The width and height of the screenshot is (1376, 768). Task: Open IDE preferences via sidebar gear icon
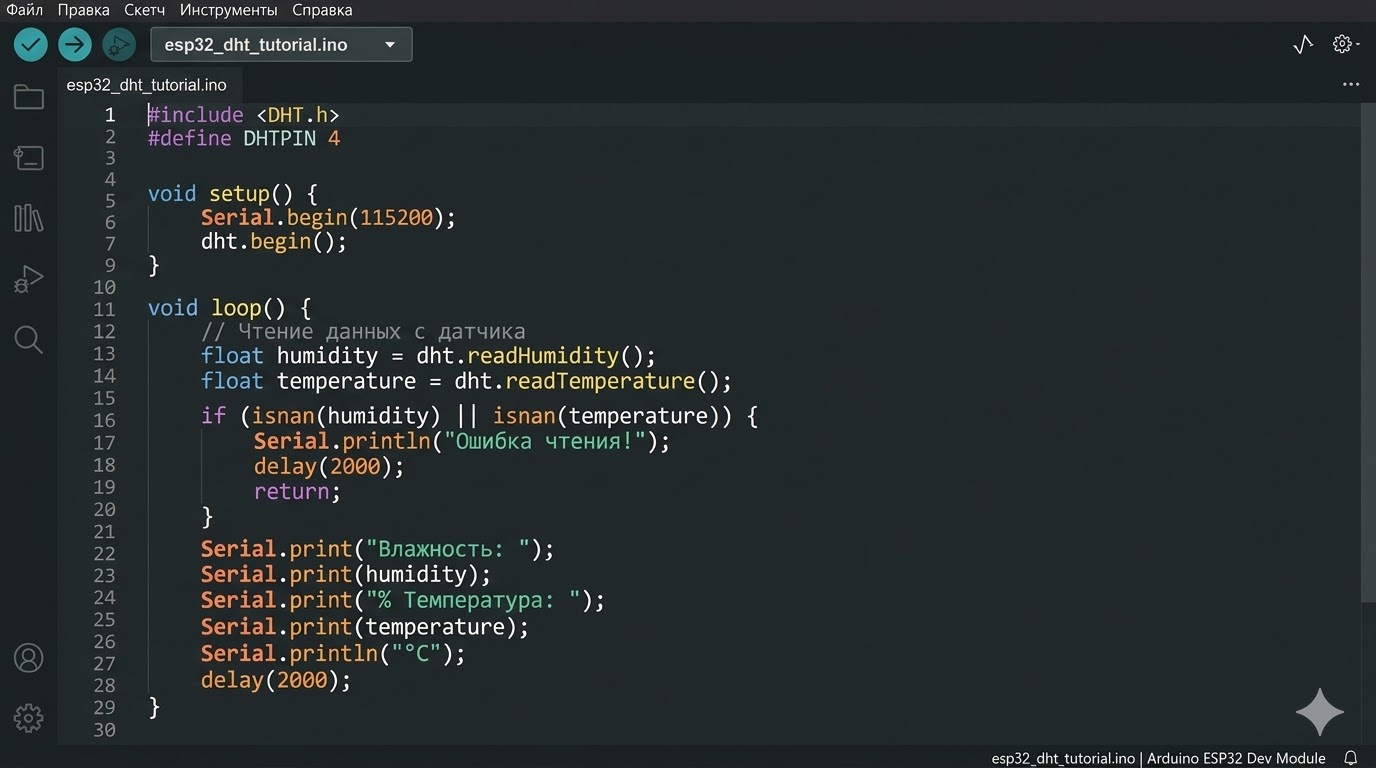(x=28, y=717)
